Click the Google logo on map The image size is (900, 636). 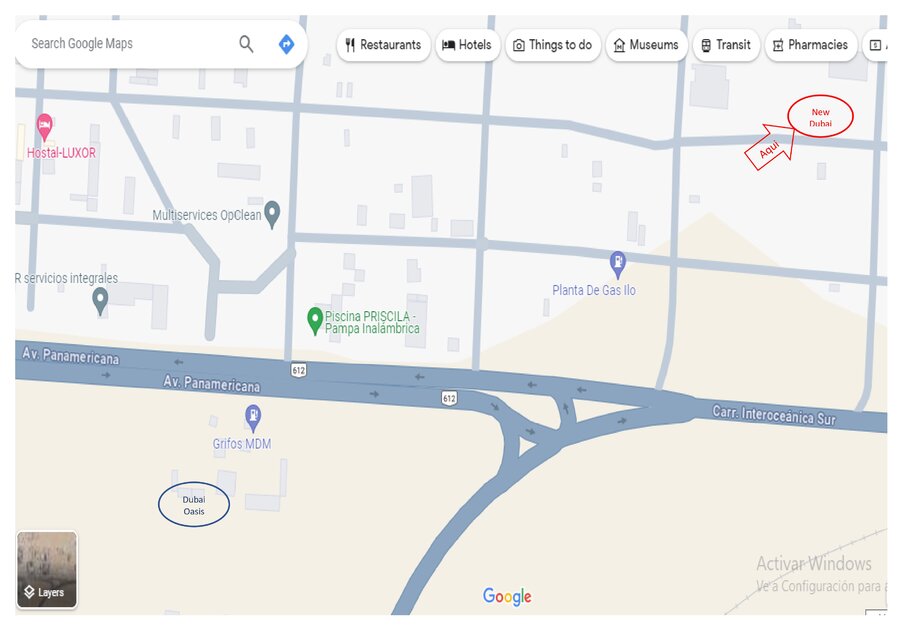pos(507,596)
